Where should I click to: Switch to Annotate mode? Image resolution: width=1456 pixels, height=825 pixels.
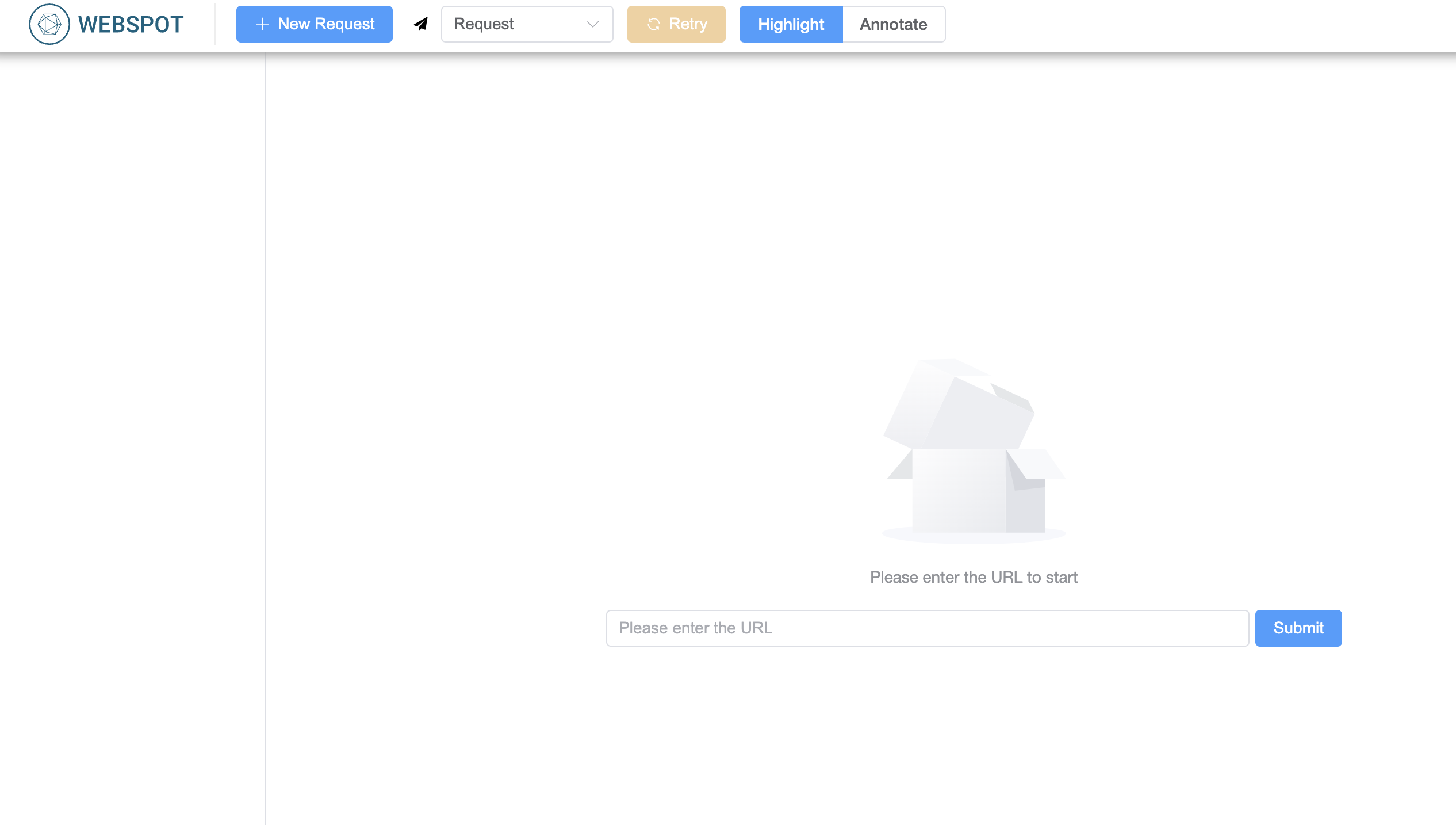coord(894,24)
